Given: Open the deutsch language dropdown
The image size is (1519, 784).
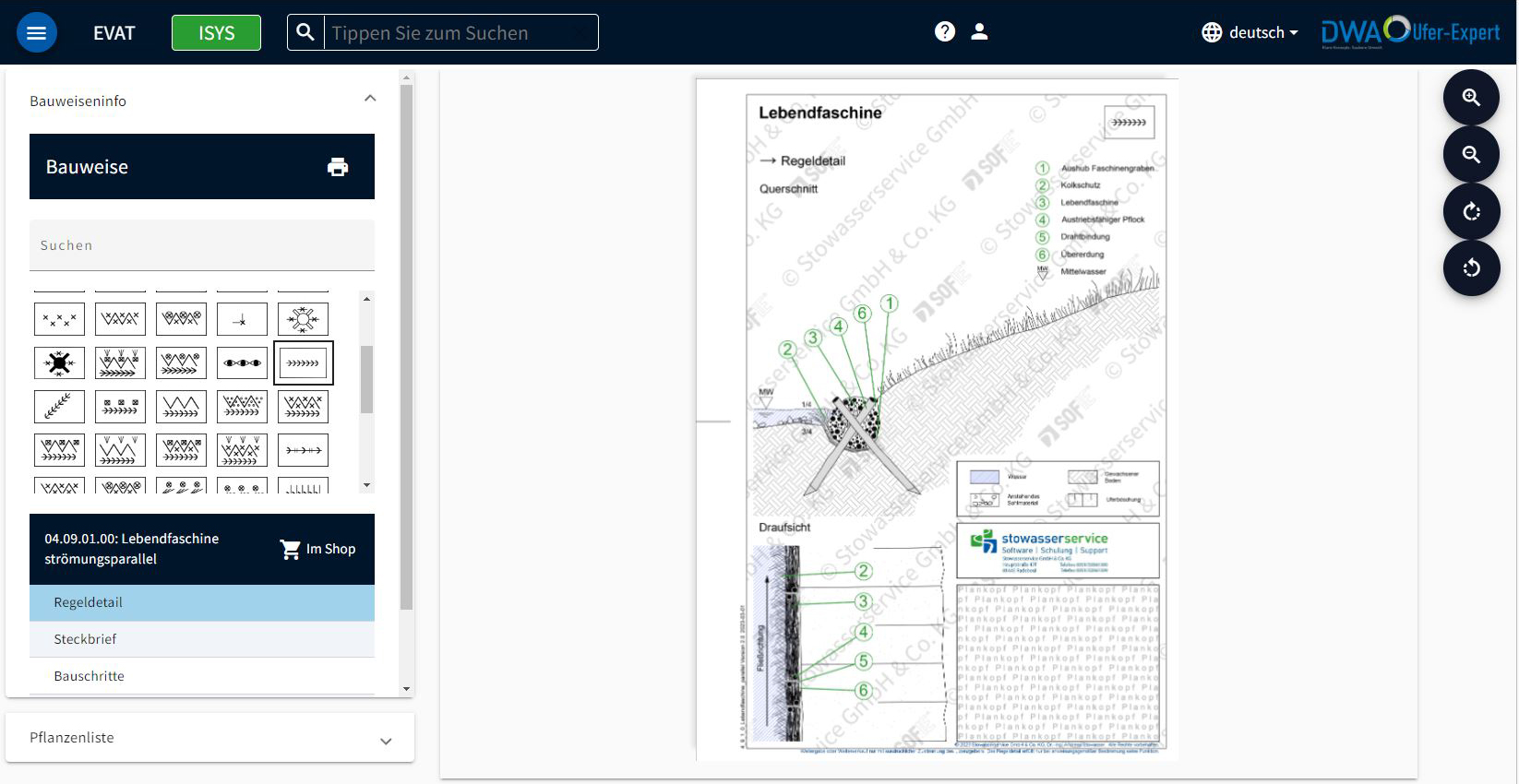Looking at the screenshot, I should coord(1250,32).
